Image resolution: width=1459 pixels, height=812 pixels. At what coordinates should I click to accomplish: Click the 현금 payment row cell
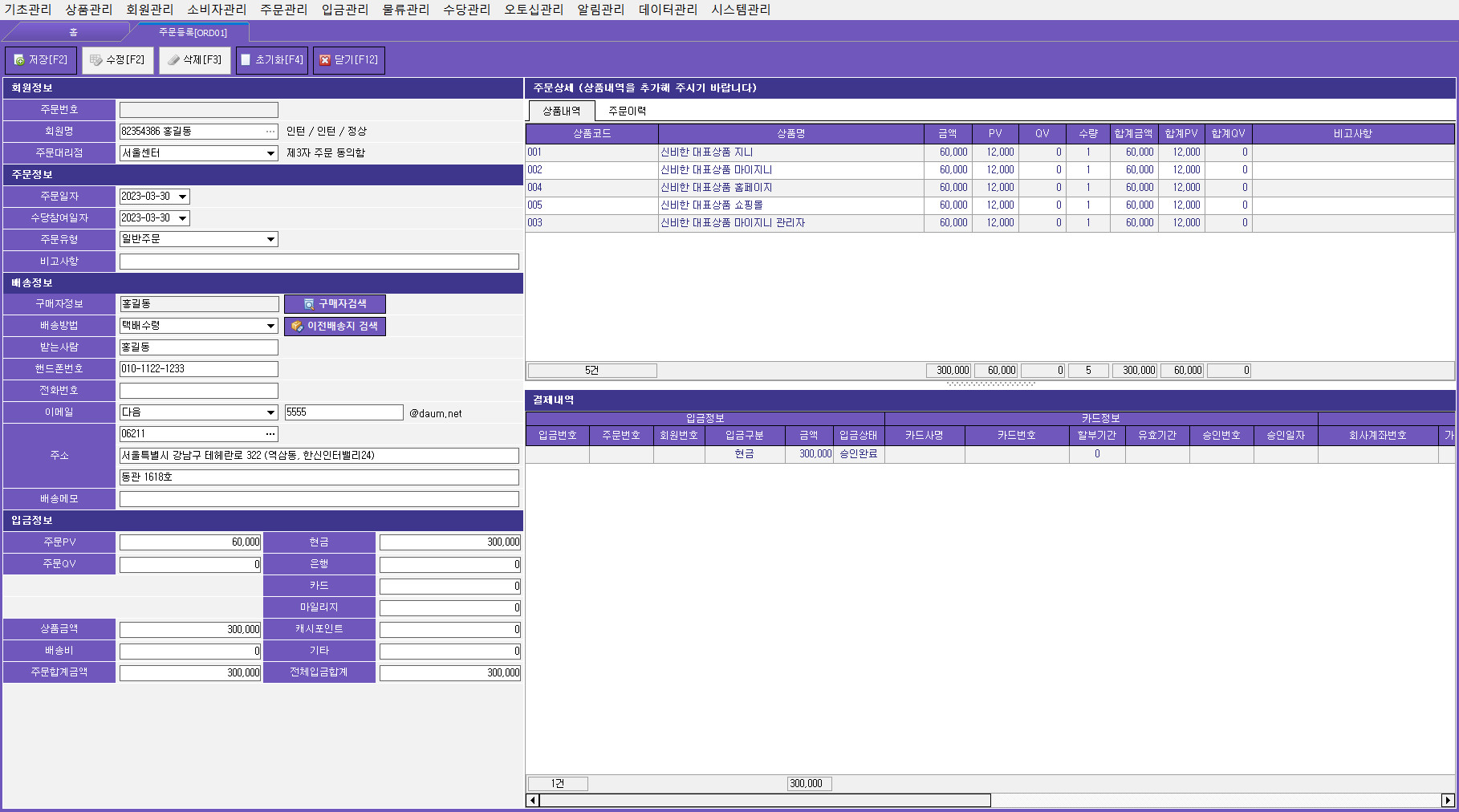tap(745, 454)
